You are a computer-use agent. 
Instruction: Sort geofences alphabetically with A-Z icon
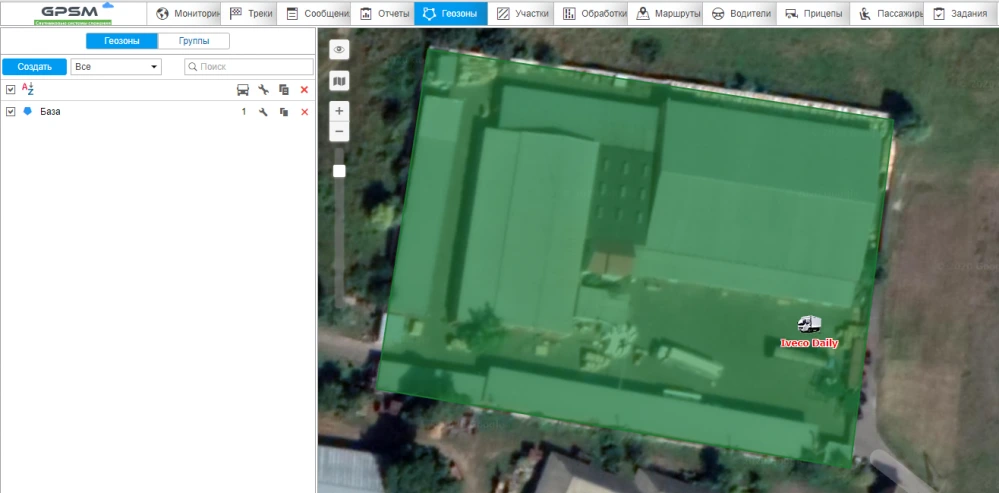27,89
